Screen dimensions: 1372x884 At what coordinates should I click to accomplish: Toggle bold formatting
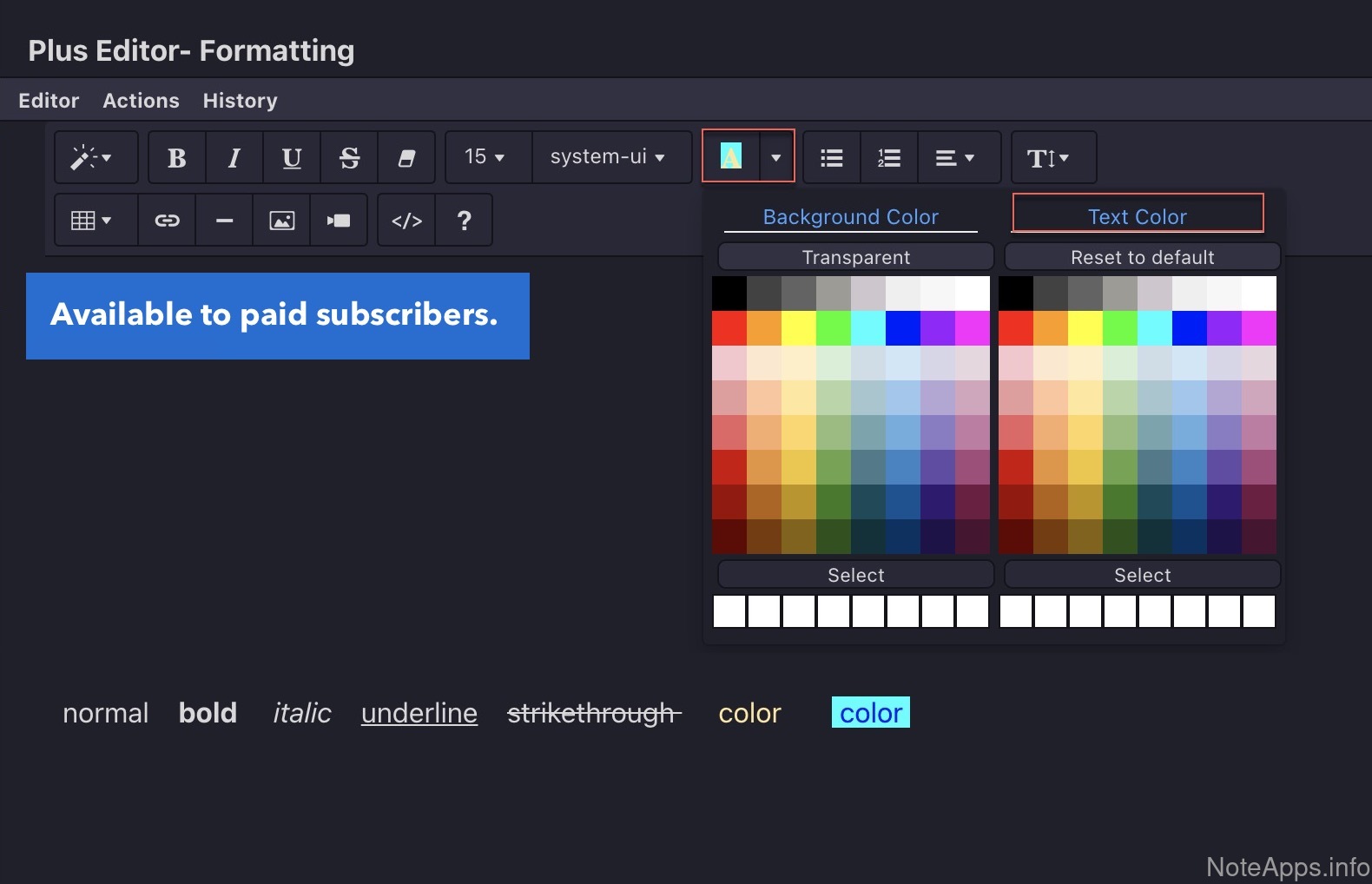177,158
